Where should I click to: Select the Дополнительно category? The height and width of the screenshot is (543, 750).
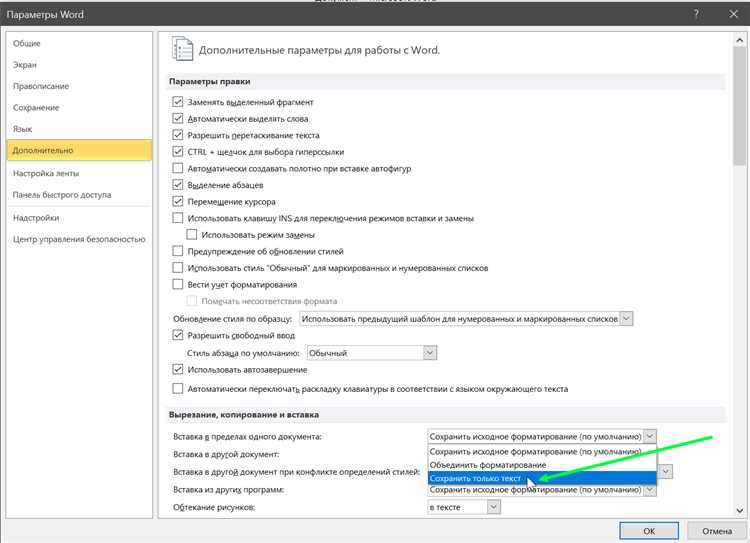[79, 150]
